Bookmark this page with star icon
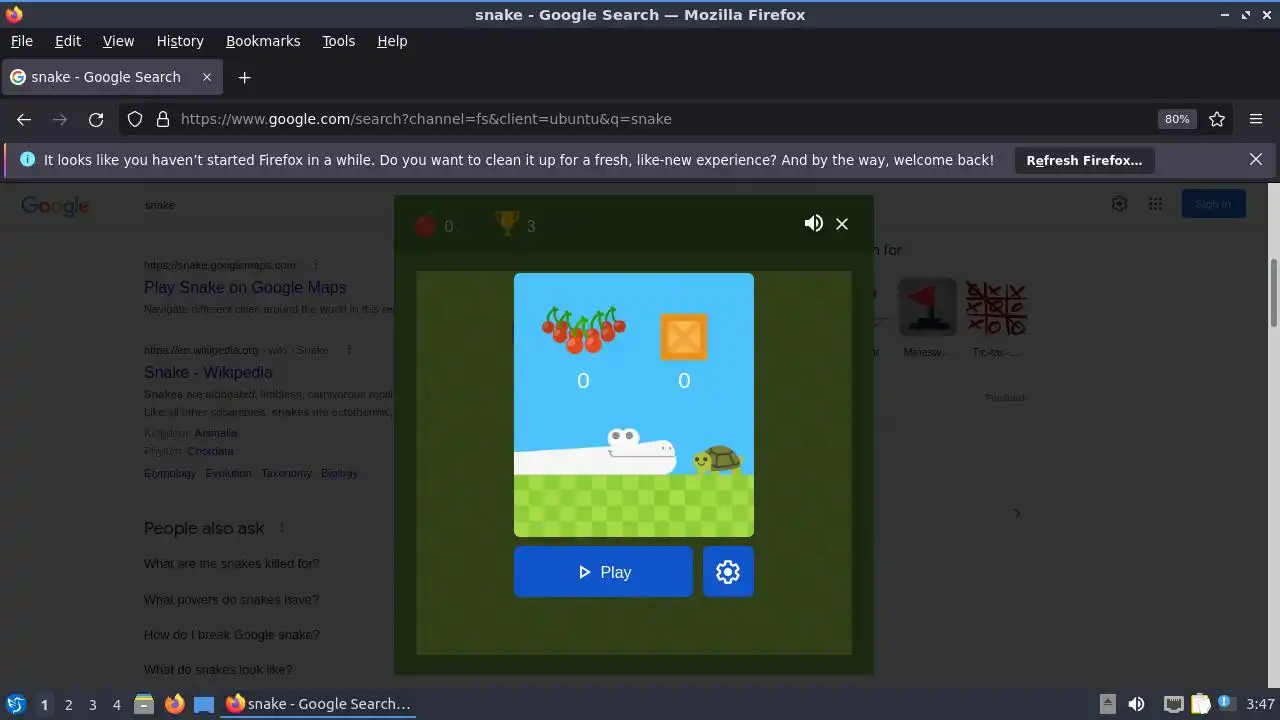This screenshot has width=1280, height=720. (1217, 119)
